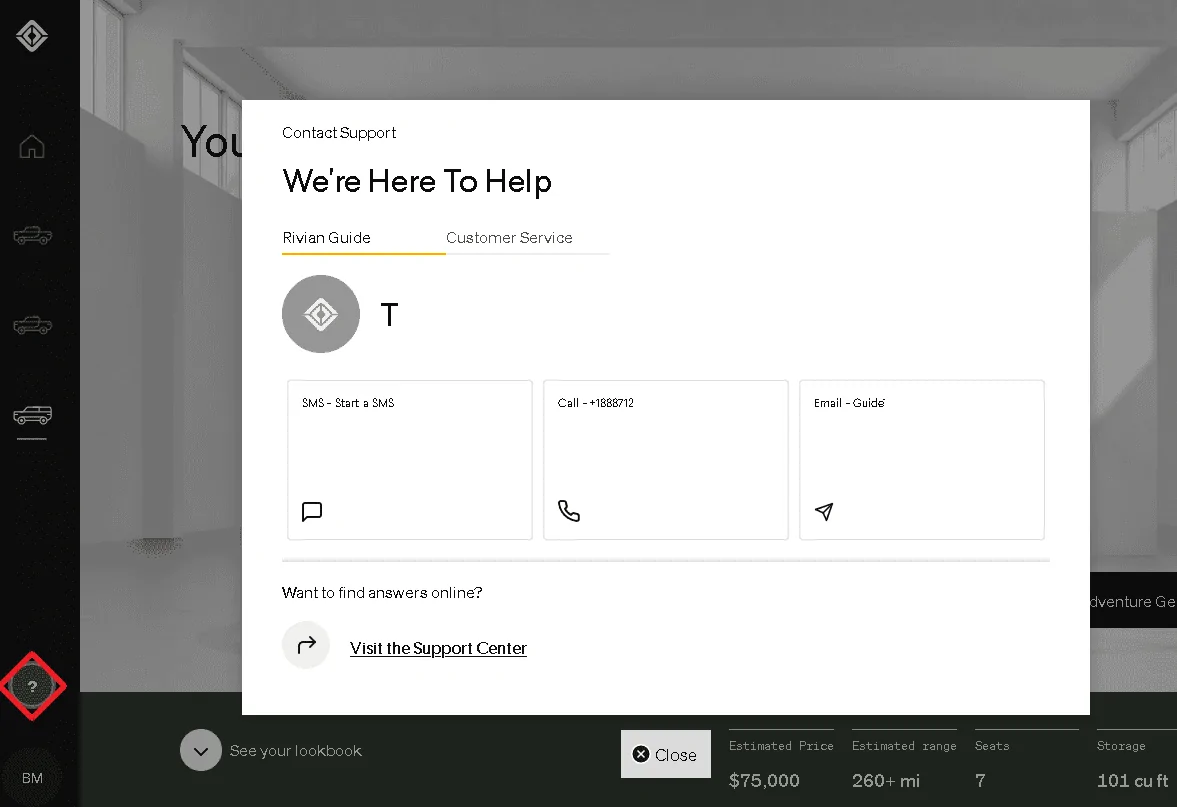Click the Rivian Guide avatar circle
Image resolution: width=1177 pixels, height=807 pixels.
coord(321,314)
